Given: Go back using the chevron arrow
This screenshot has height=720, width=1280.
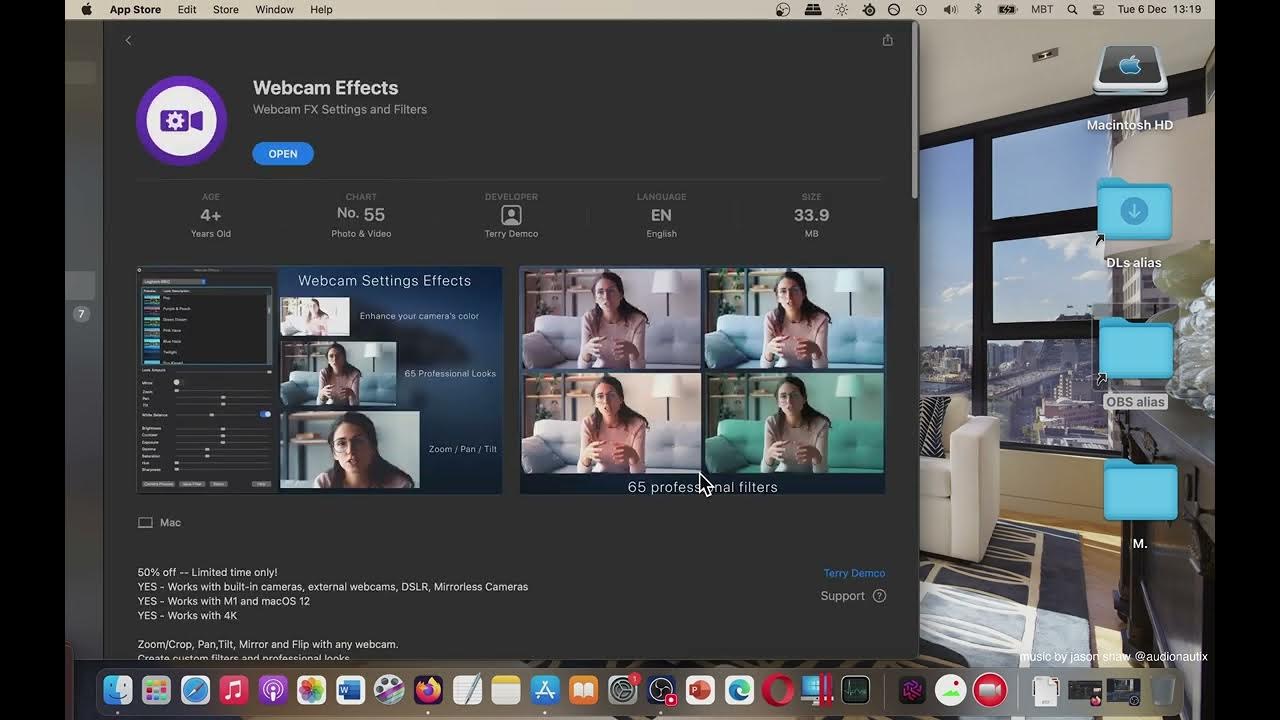Looking at the screenshot, I should pyautogui.click(x=128, y=40).
